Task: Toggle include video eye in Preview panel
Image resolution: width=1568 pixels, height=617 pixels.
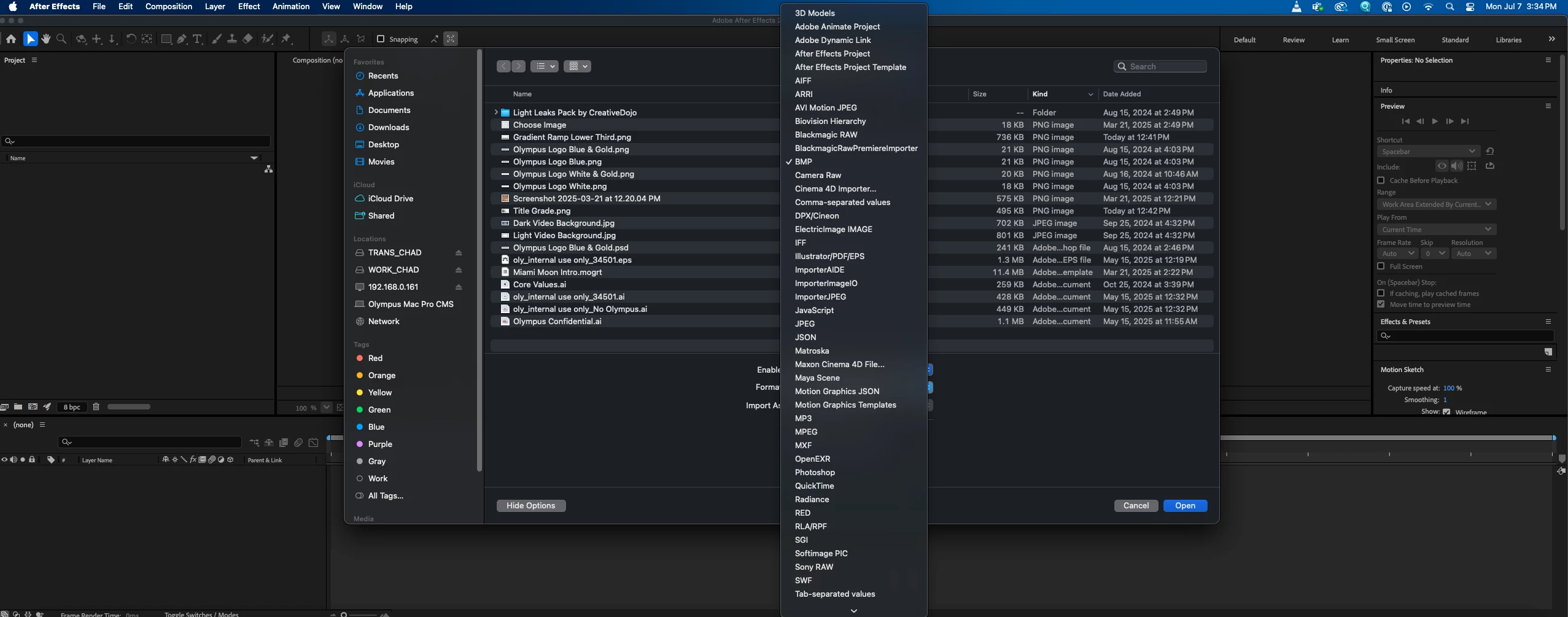Action: pyautogui.click(x=1442, y=166)
